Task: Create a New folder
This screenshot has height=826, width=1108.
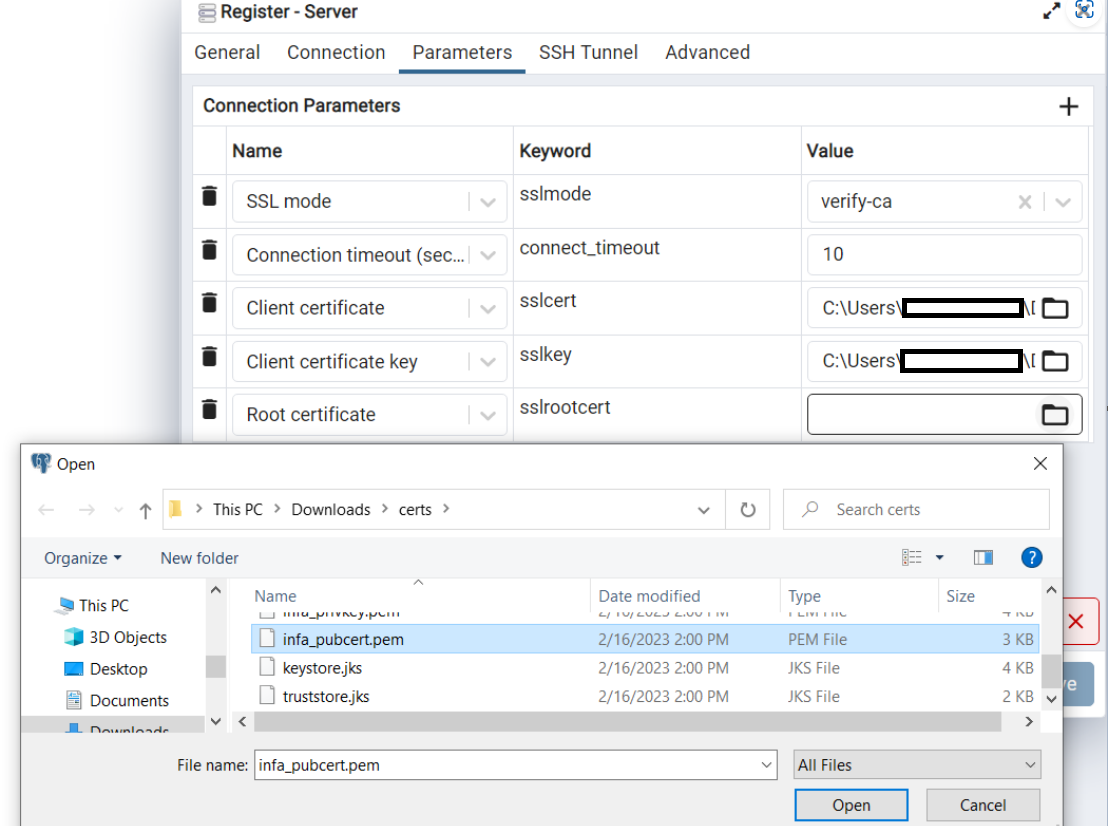Action: (x=199, y=558)
